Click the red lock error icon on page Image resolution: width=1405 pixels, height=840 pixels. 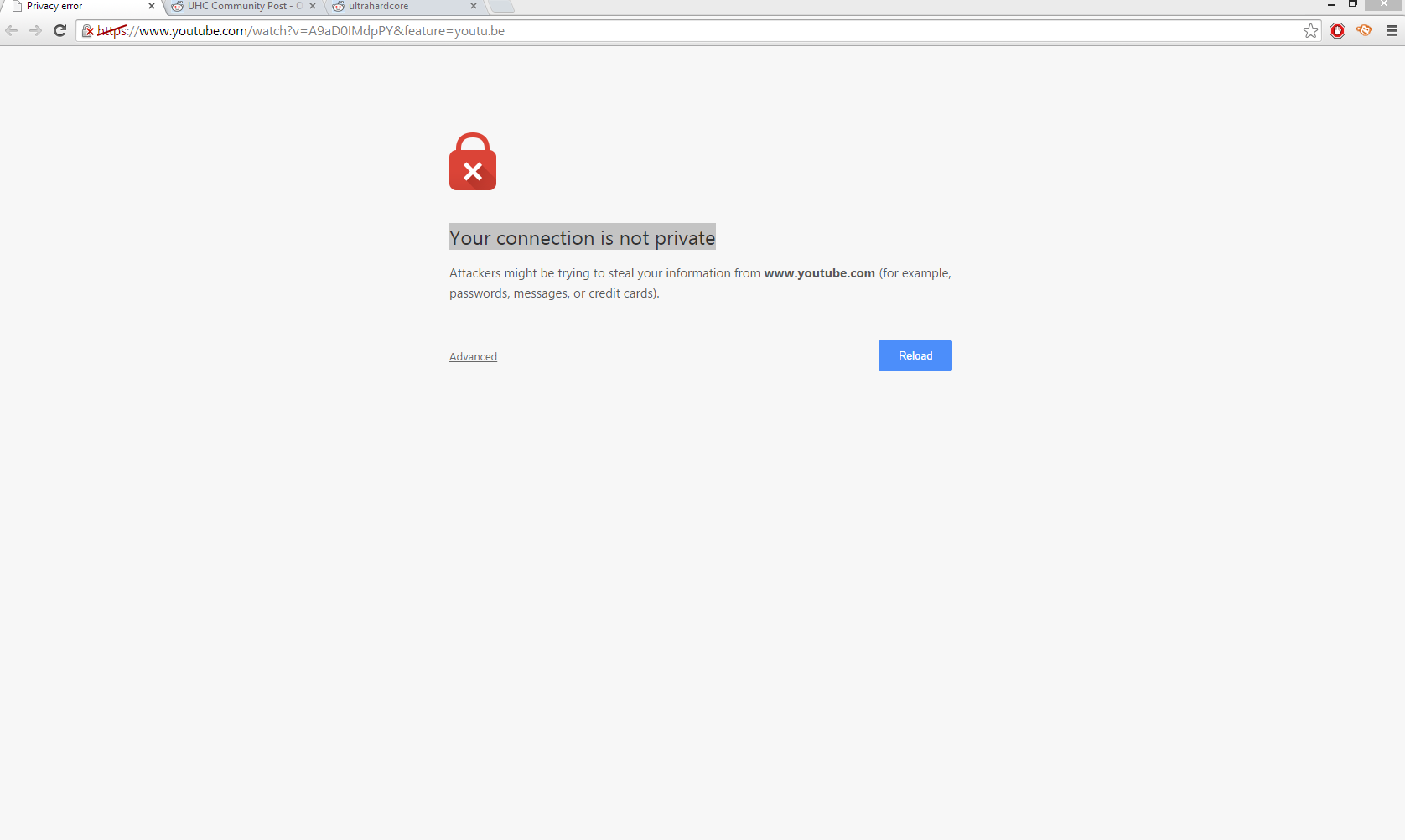pos(473,162)
